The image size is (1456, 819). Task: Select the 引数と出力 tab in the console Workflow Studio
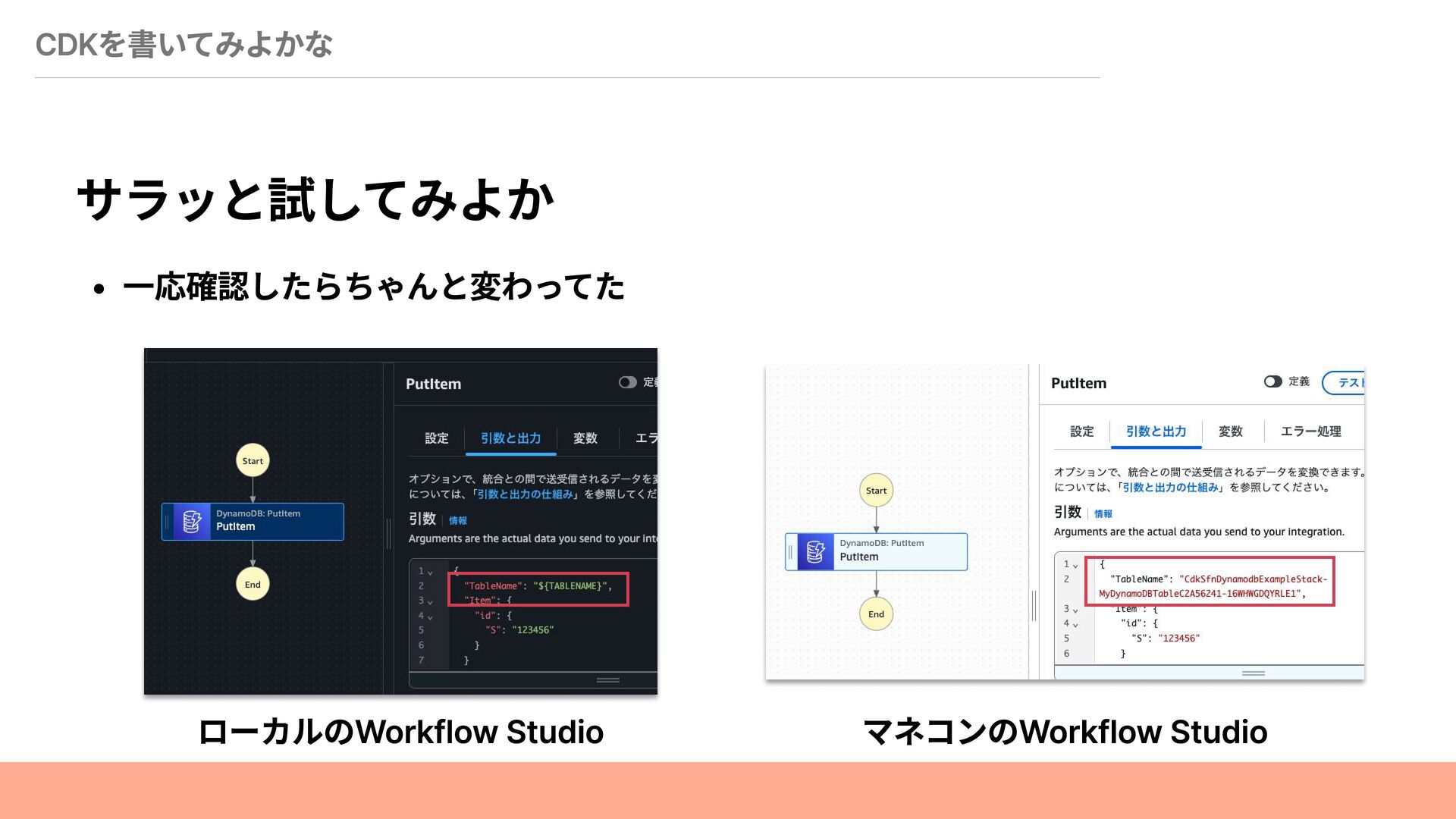click(x=1156, y=431)
